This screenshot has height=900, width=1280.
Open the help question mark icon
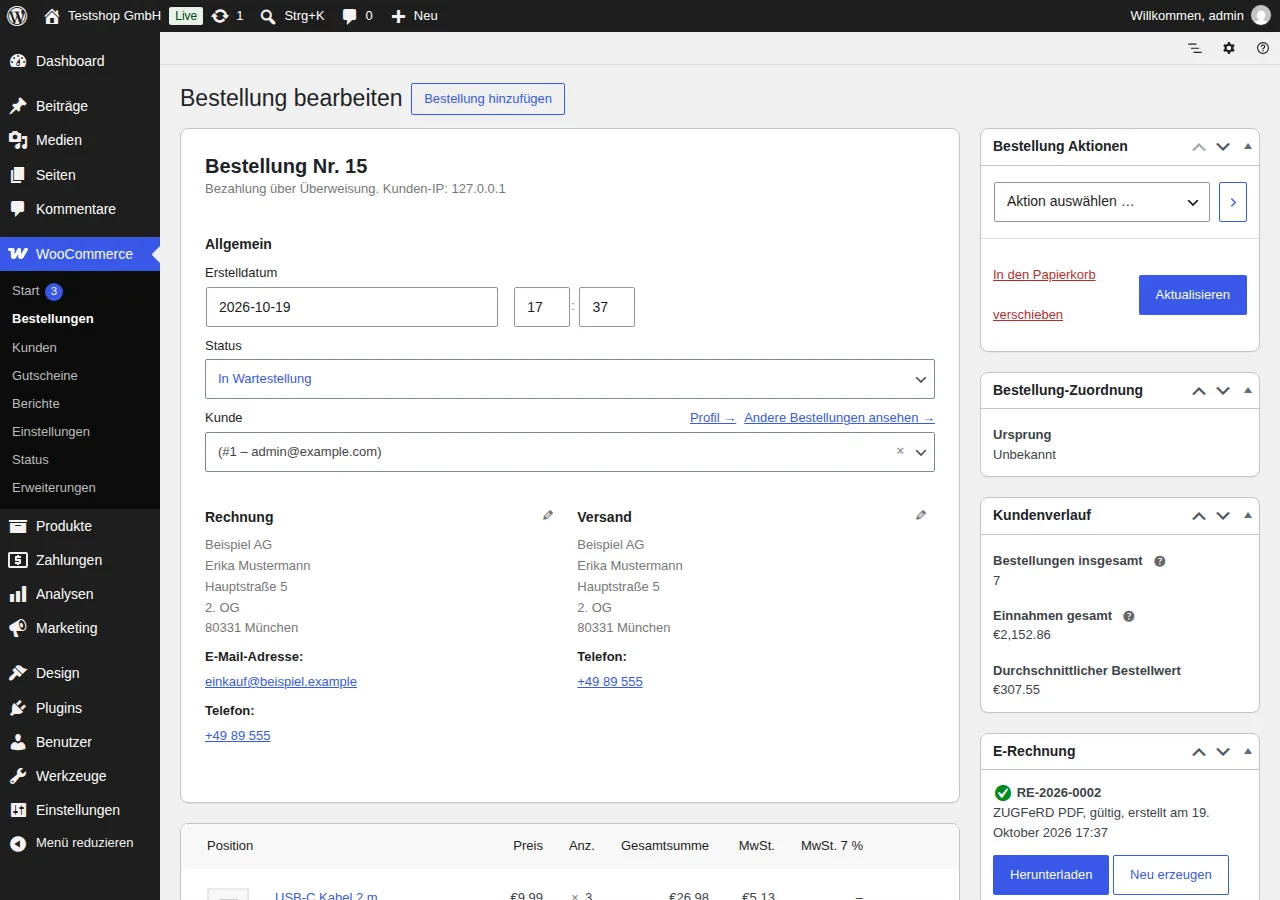click(1263, 48)
